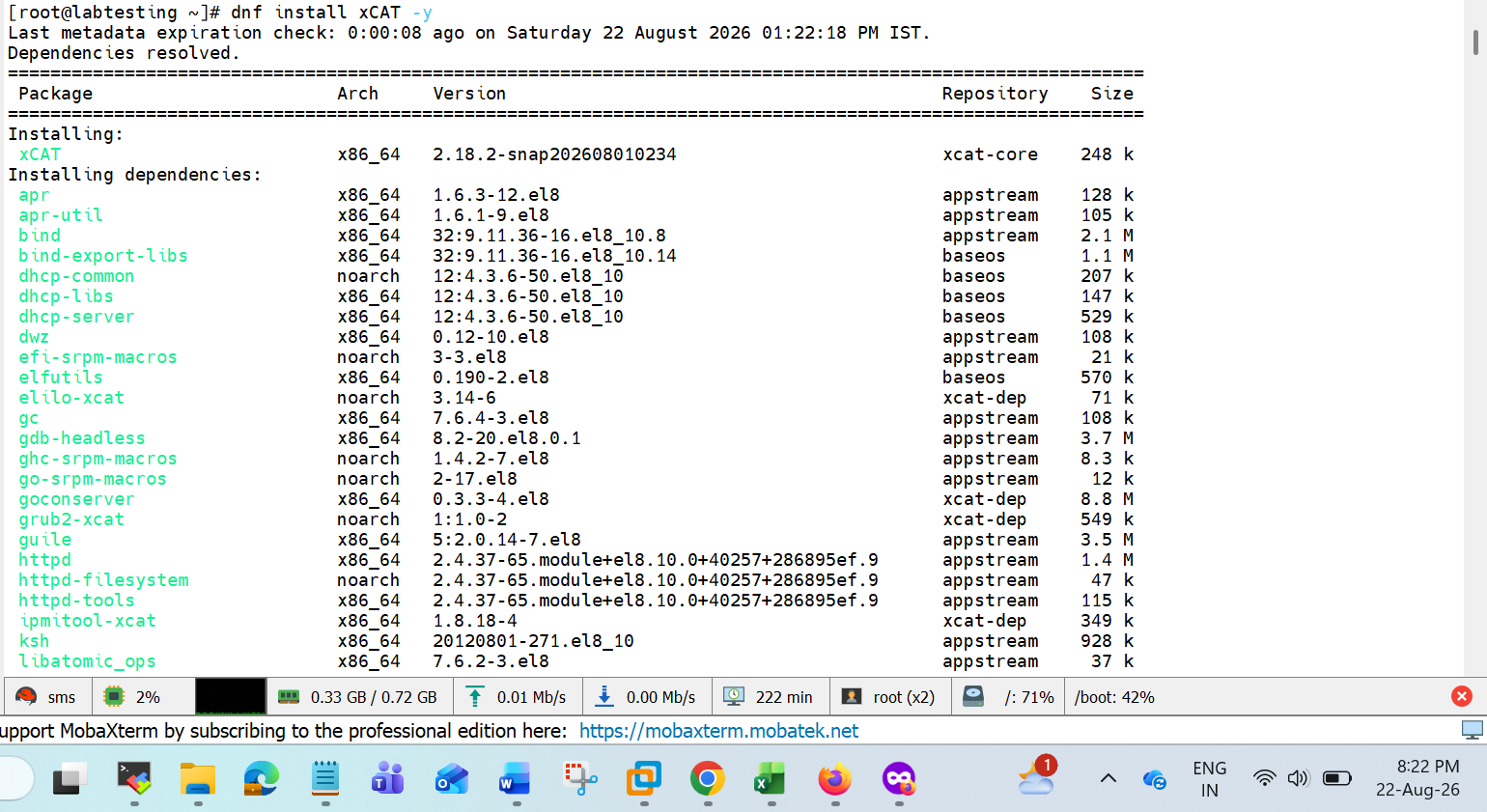The image size is (1487, 812).
Task: Click version '2.18.2-snap202608010234'
Action: [x=554, y=154]
